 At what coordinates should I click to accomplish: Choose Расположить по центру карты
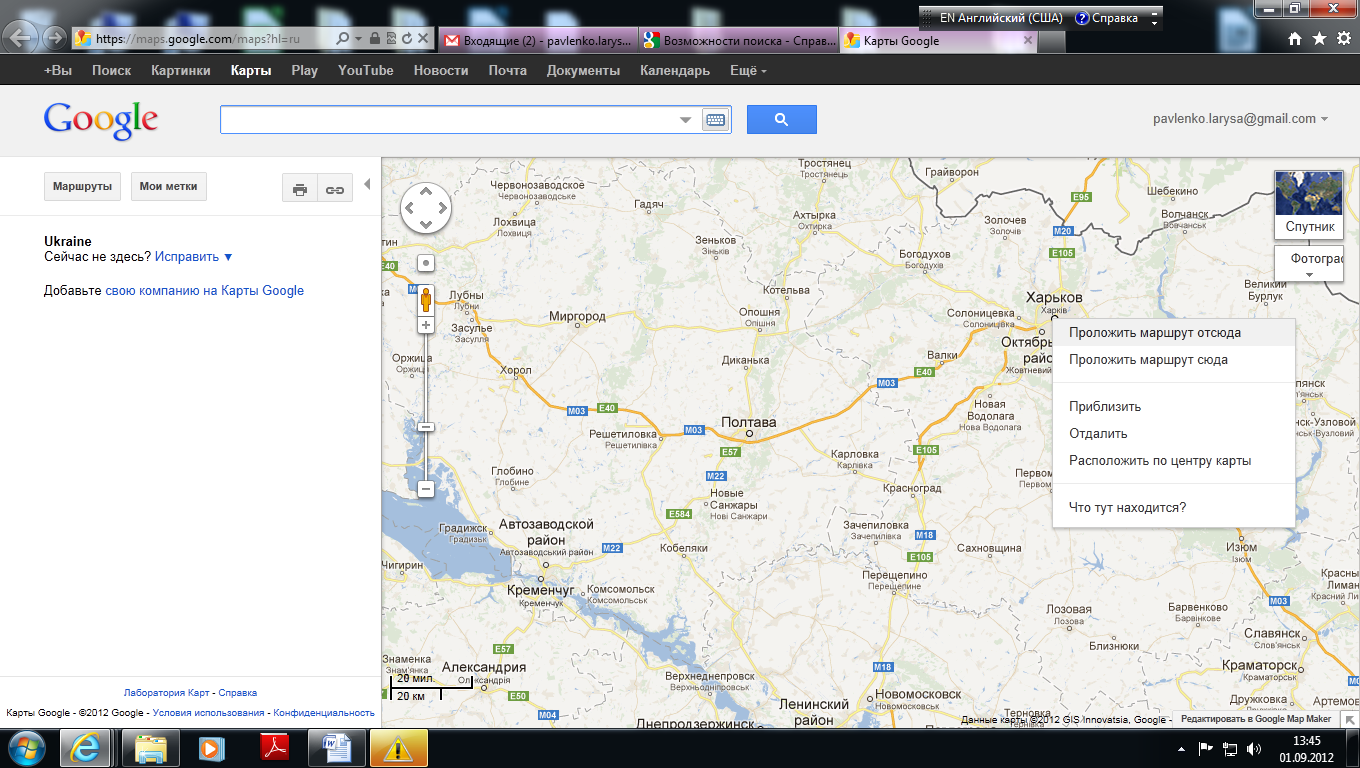[x=1174, y=461]
